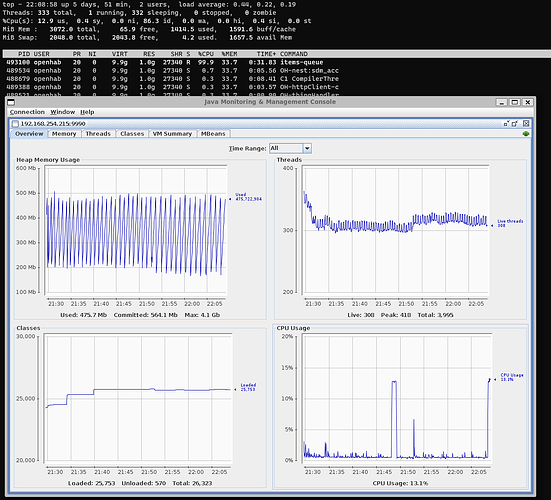This screenshot has height=500, width=551.
Task: Click the 'Total: 3,995' threads text
Action: coord(435,315)
